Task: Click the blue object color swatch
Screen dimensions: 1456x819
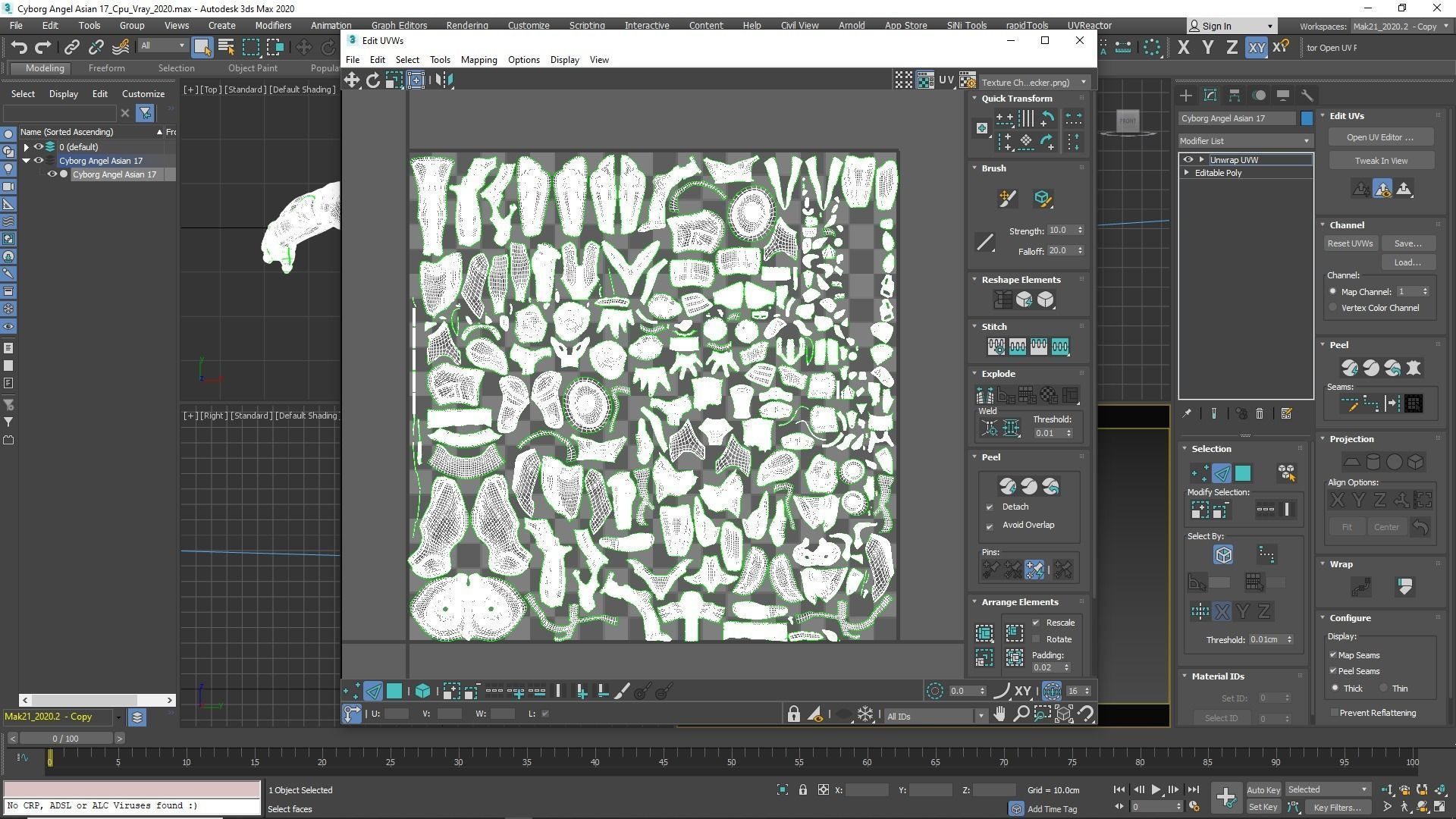Action: [x=1307, y=118]
